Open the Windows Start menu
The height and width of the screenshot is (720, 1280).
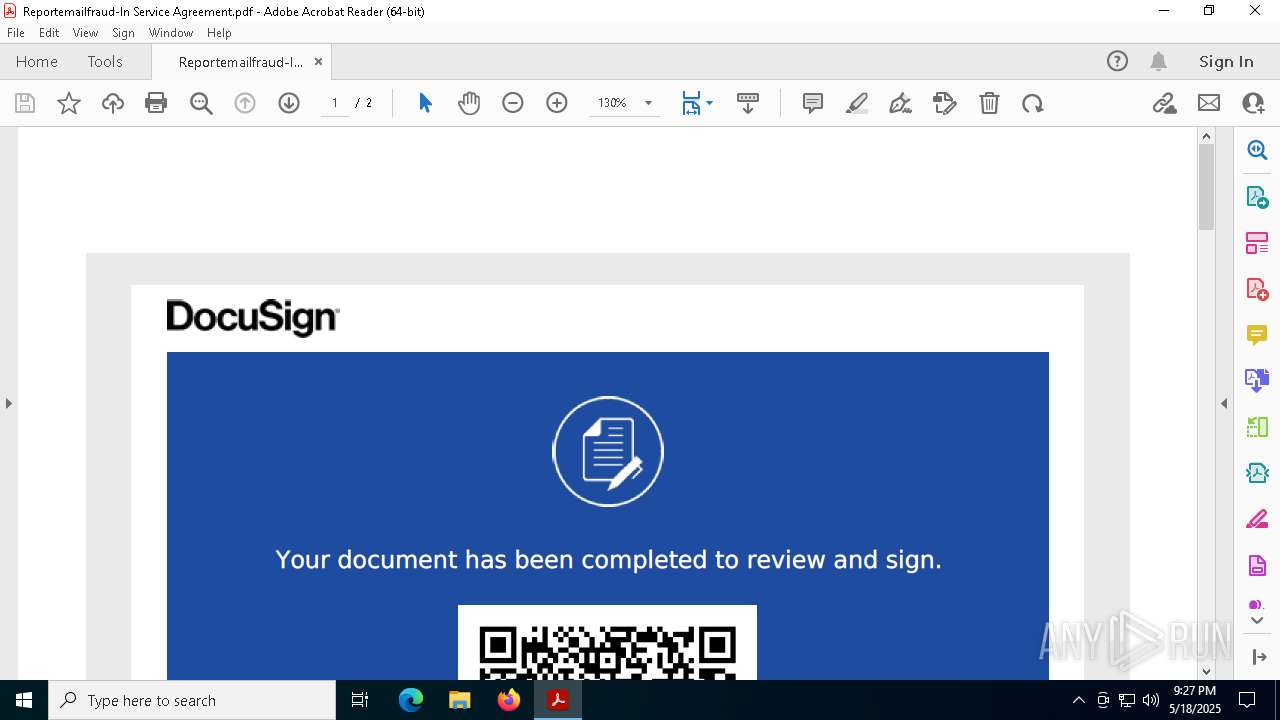tap(24, 700)
